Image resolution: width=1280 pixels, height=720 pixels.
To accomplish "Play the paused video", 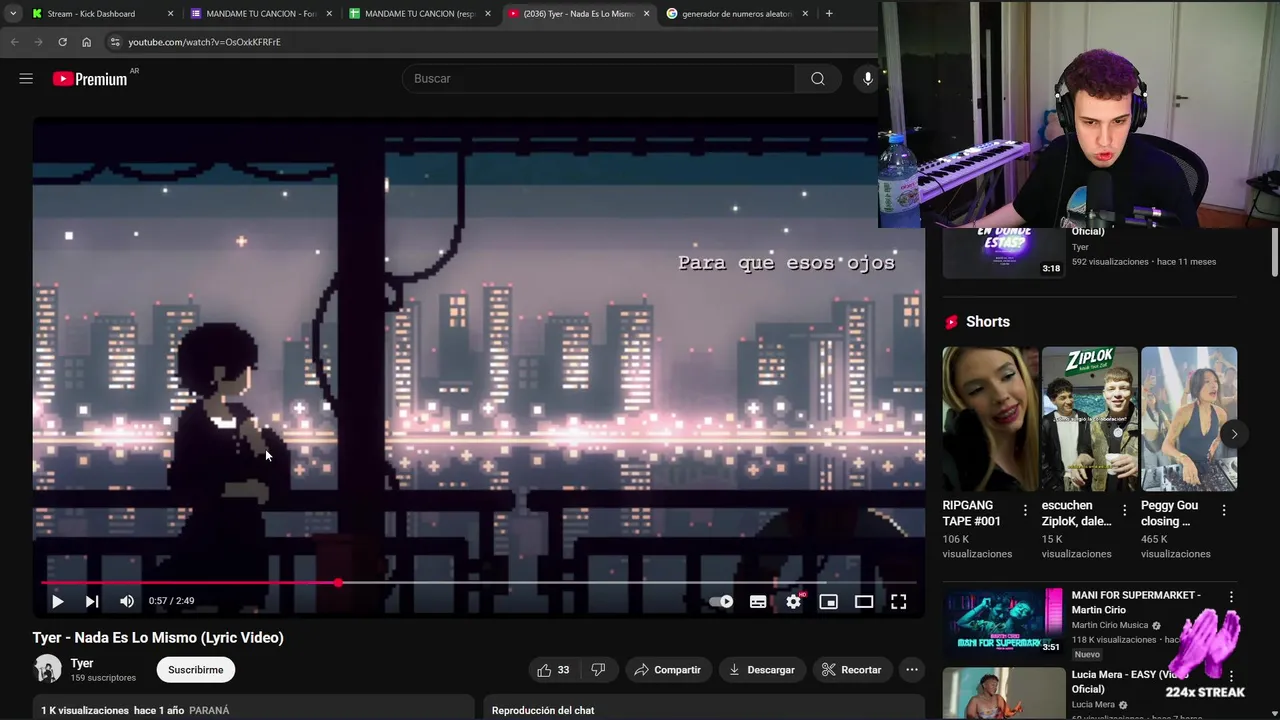I will [x=57, y=601].
